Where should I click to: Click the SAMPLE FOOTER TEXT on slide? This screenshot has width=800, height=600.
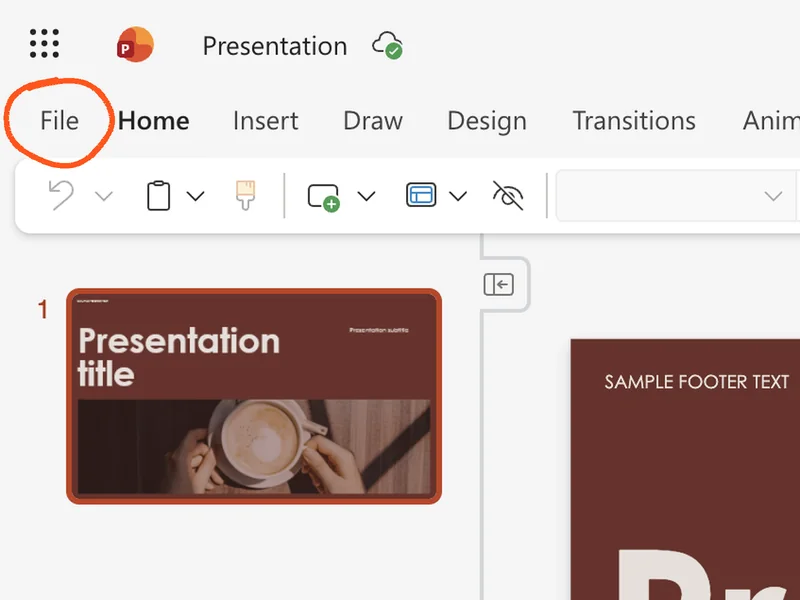click(696, 382)
